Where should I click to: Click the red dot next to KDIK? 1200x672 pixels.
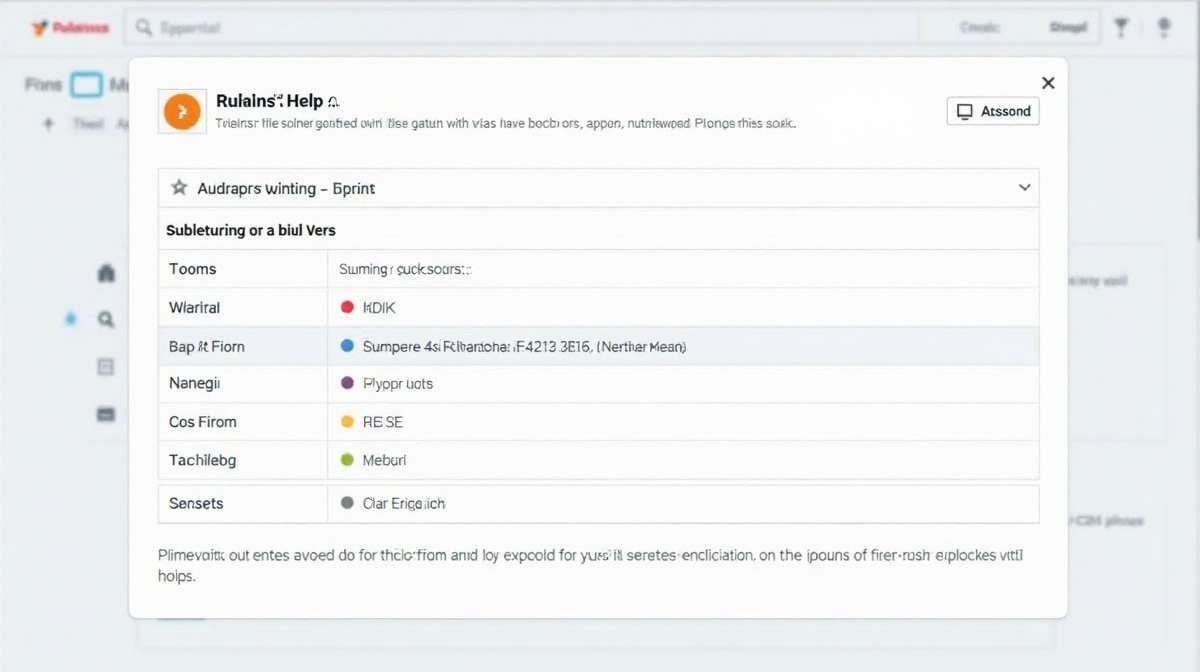coord(347,308)
